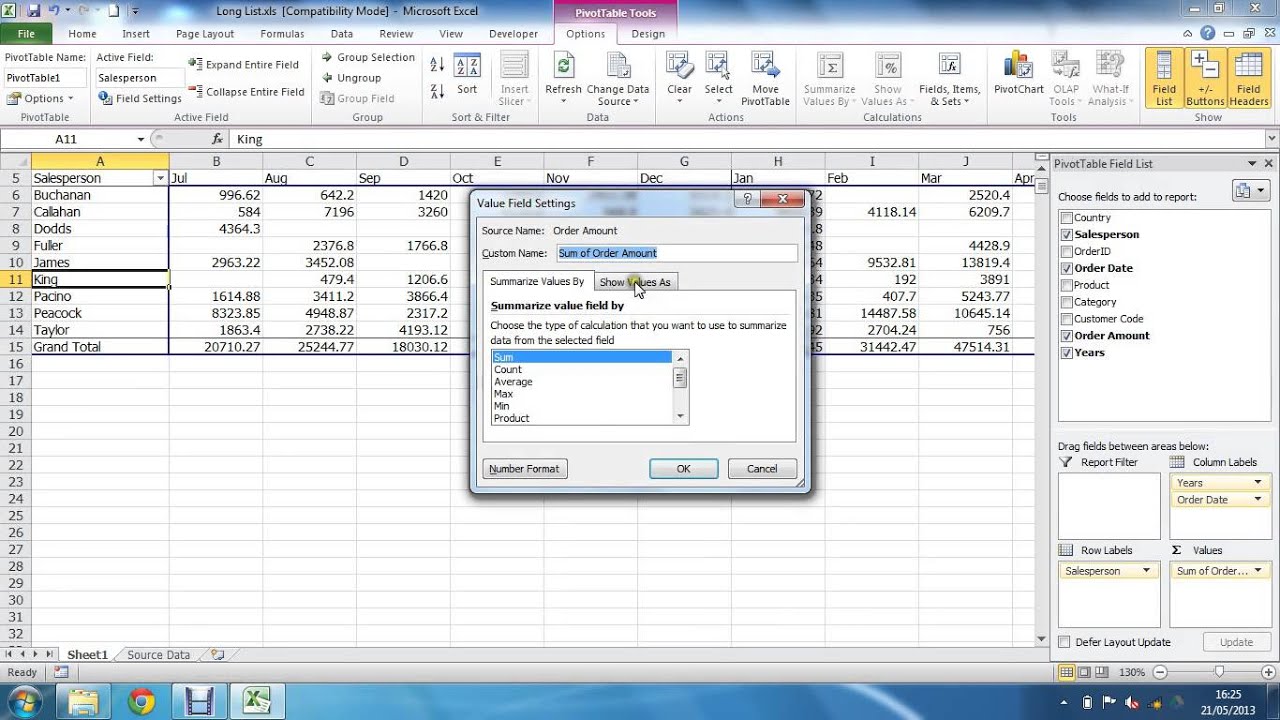Screen dimensions: 1280x720
Task: Check the Country field checkbox
Action: click(x=1067, y=218)
